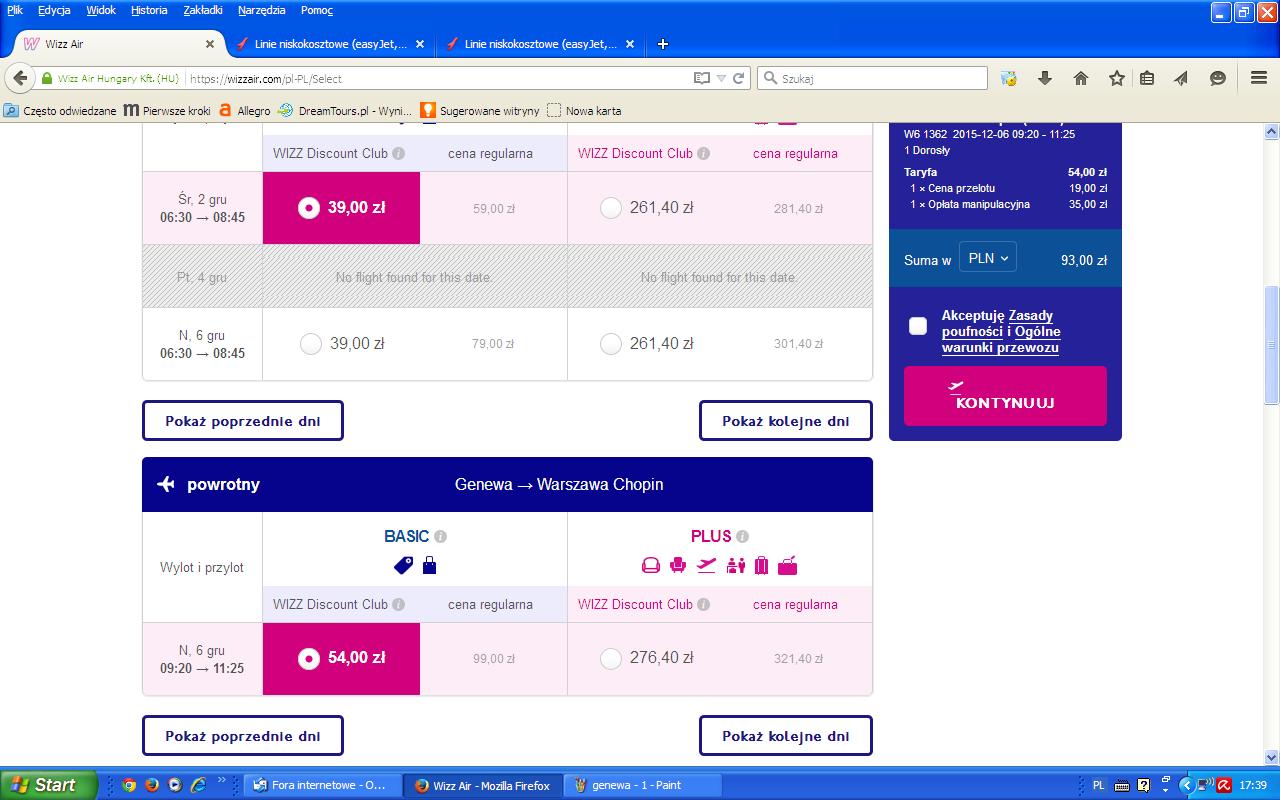Close the Wizz Air tab

click(x=210, y=44)
